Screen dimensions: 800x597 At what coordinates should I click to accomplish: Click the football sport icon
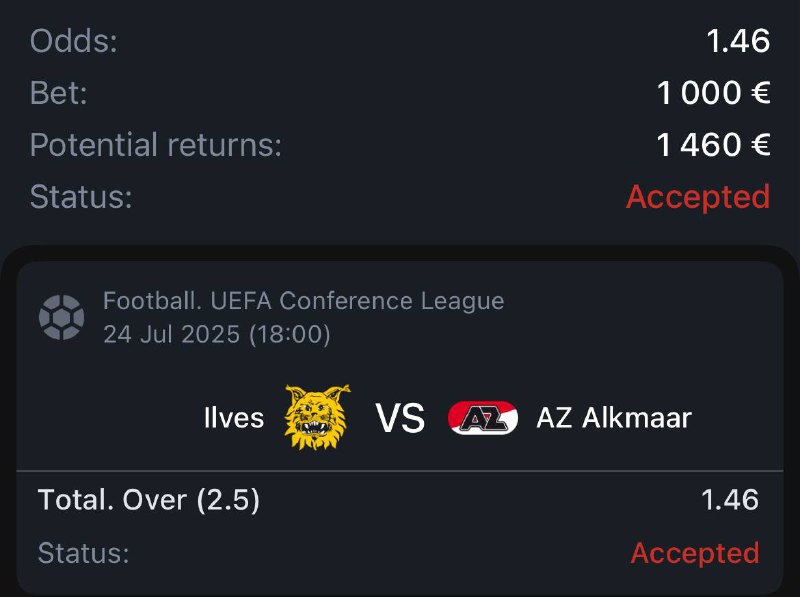point(61,317)
